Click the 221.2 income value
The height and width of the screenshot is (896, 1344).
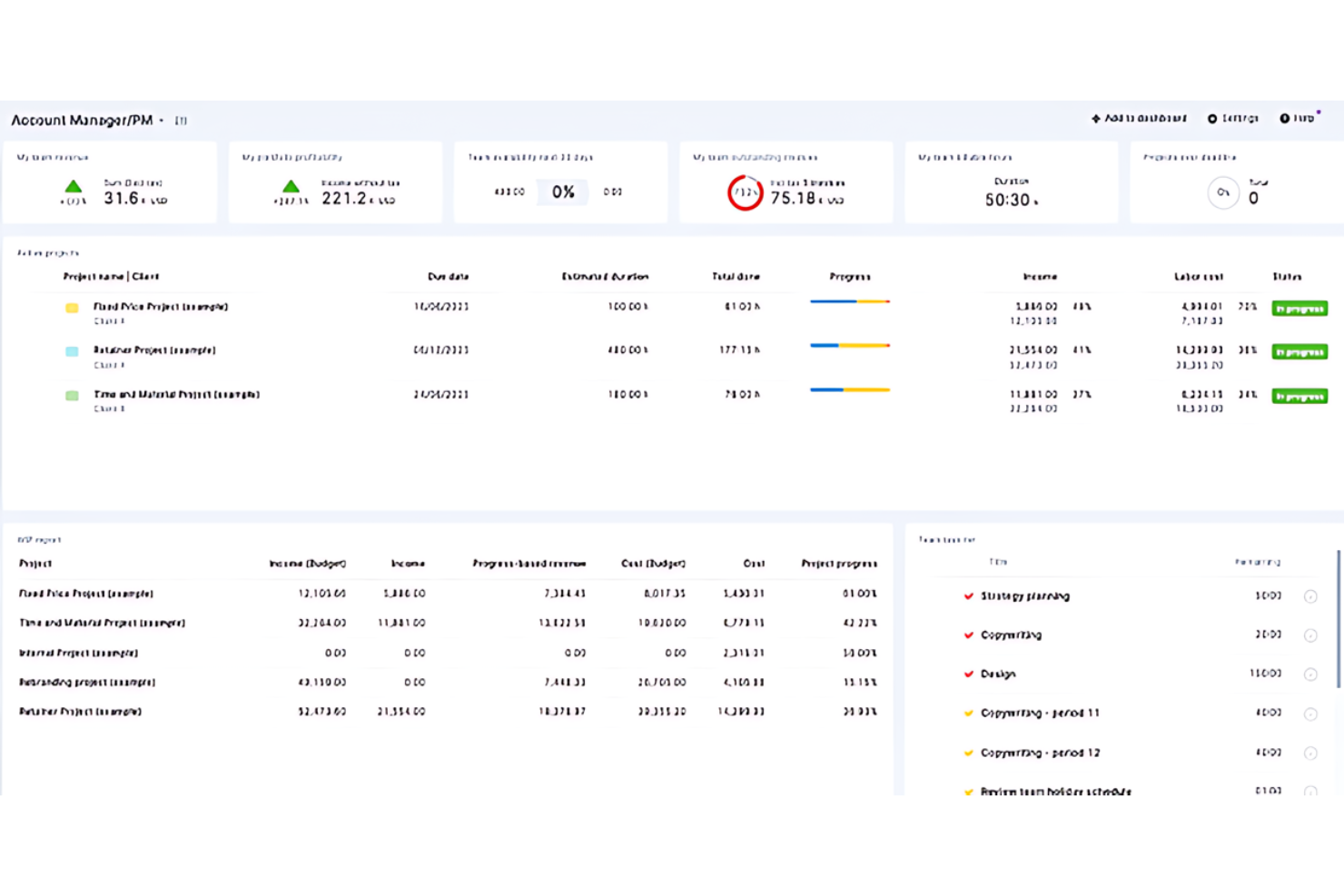tap(344, 198)
